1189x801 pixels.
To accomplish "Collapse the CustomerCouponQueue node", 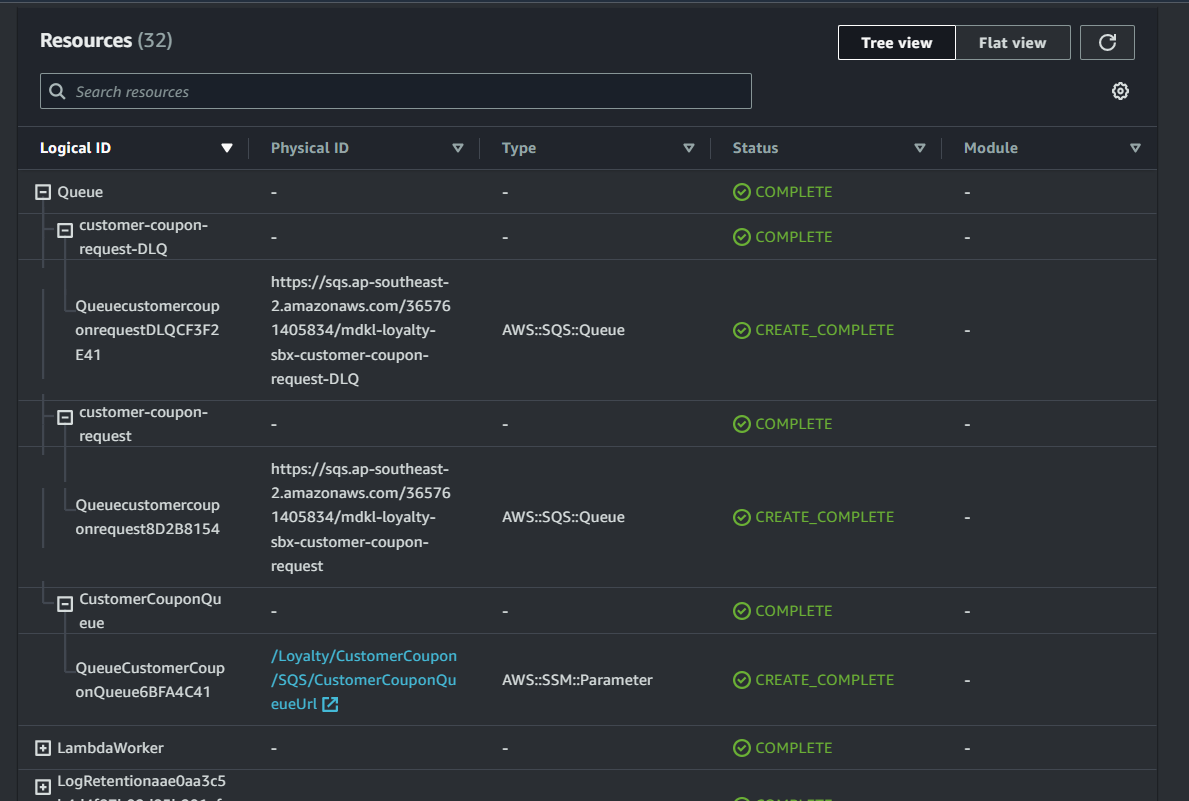I will click(65, 604).
